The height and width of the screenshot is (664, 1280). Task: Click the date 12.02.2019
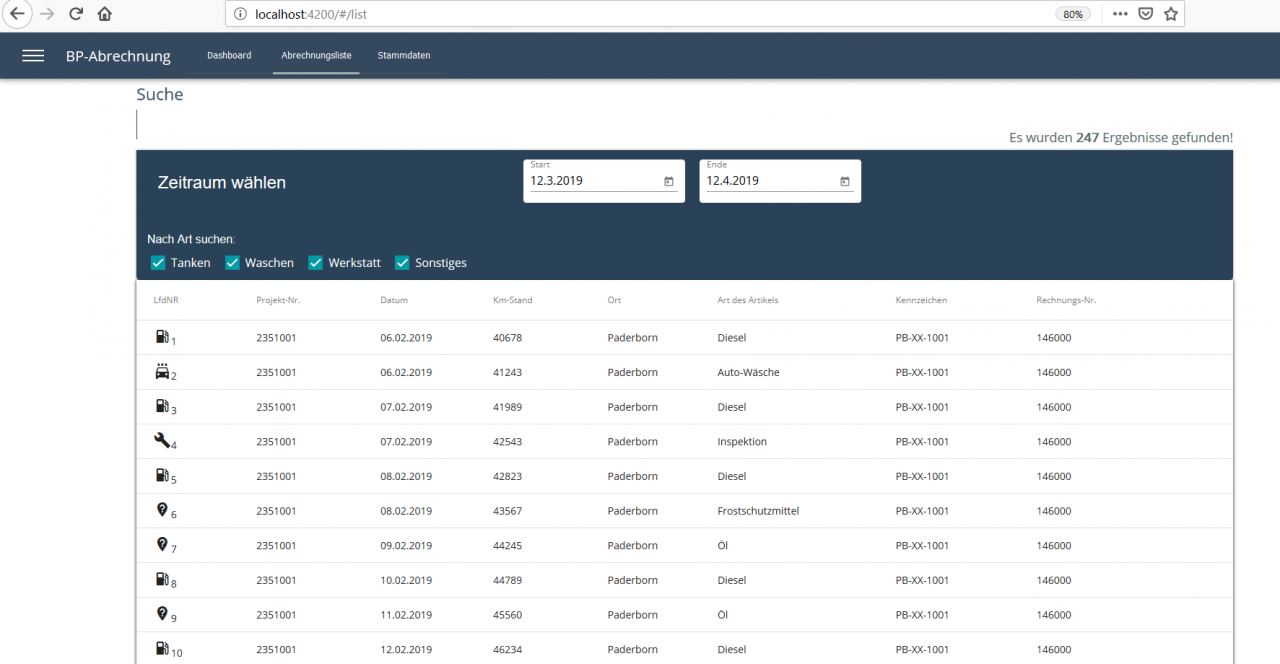click(x=406, y=649)
